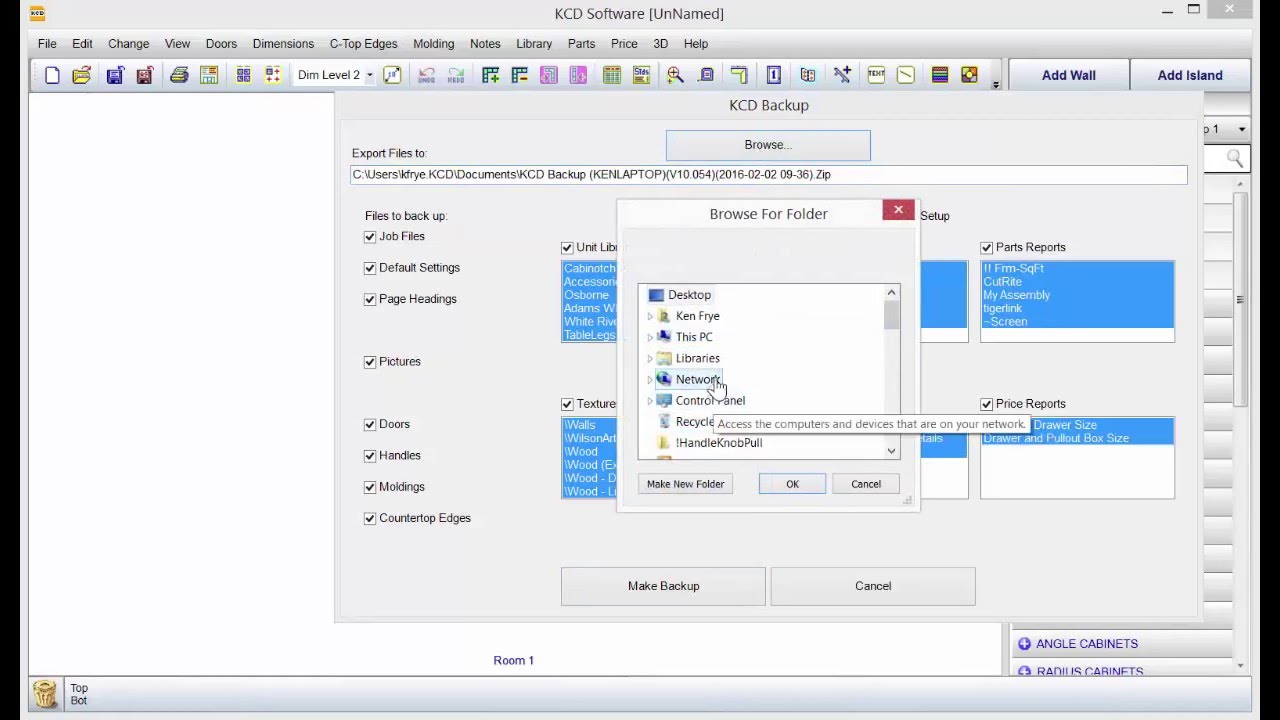Click the recycle bin icon at bottom left

[x=44, y=693]
